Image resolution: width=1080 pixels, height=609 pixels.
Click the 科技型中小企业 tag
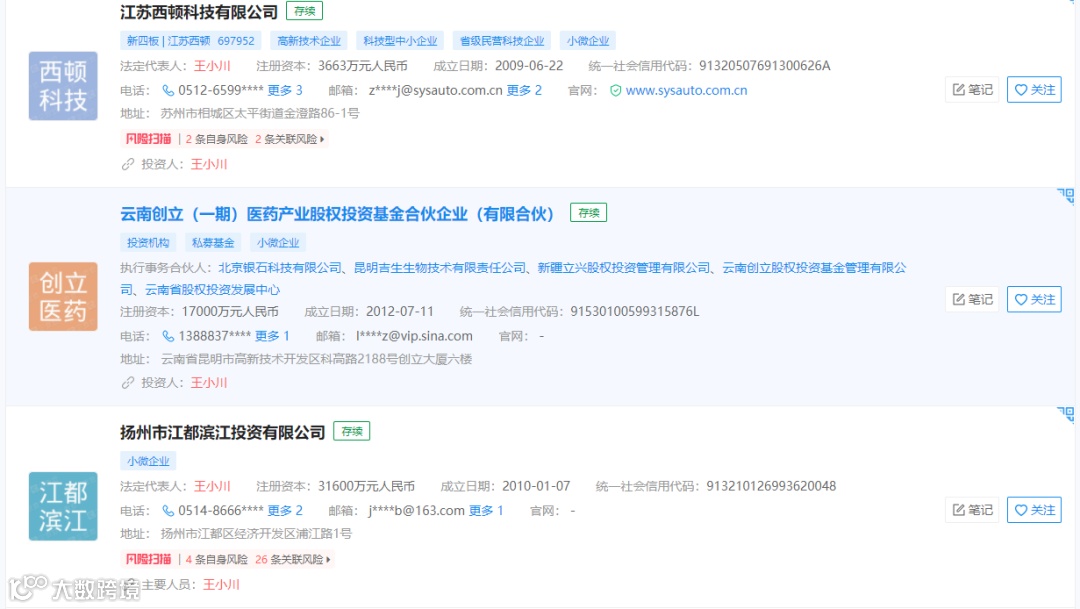pyautogui.click(x=400, y=41)
